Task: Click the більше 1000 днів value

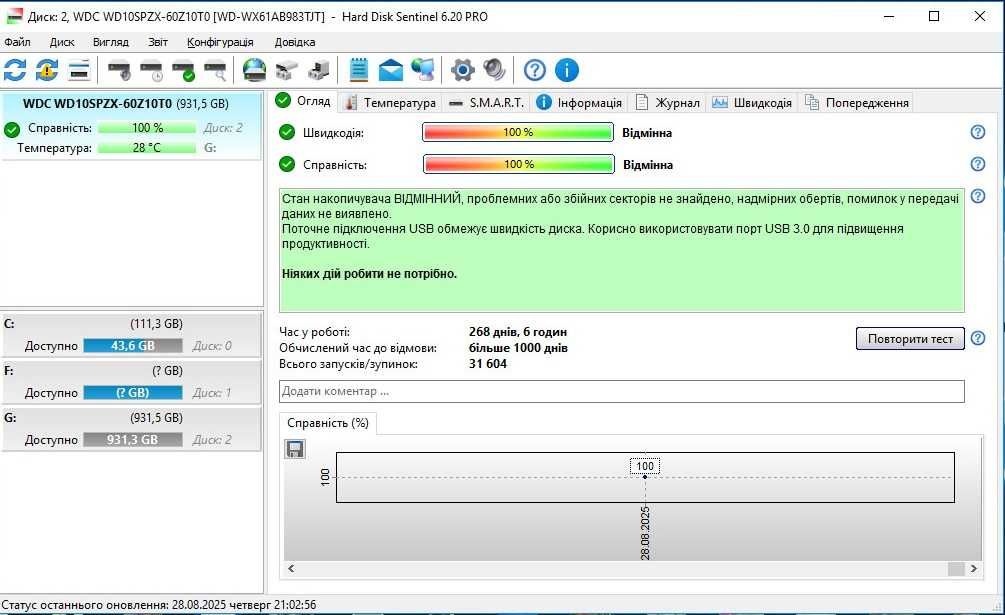Action: pos(518,348)
